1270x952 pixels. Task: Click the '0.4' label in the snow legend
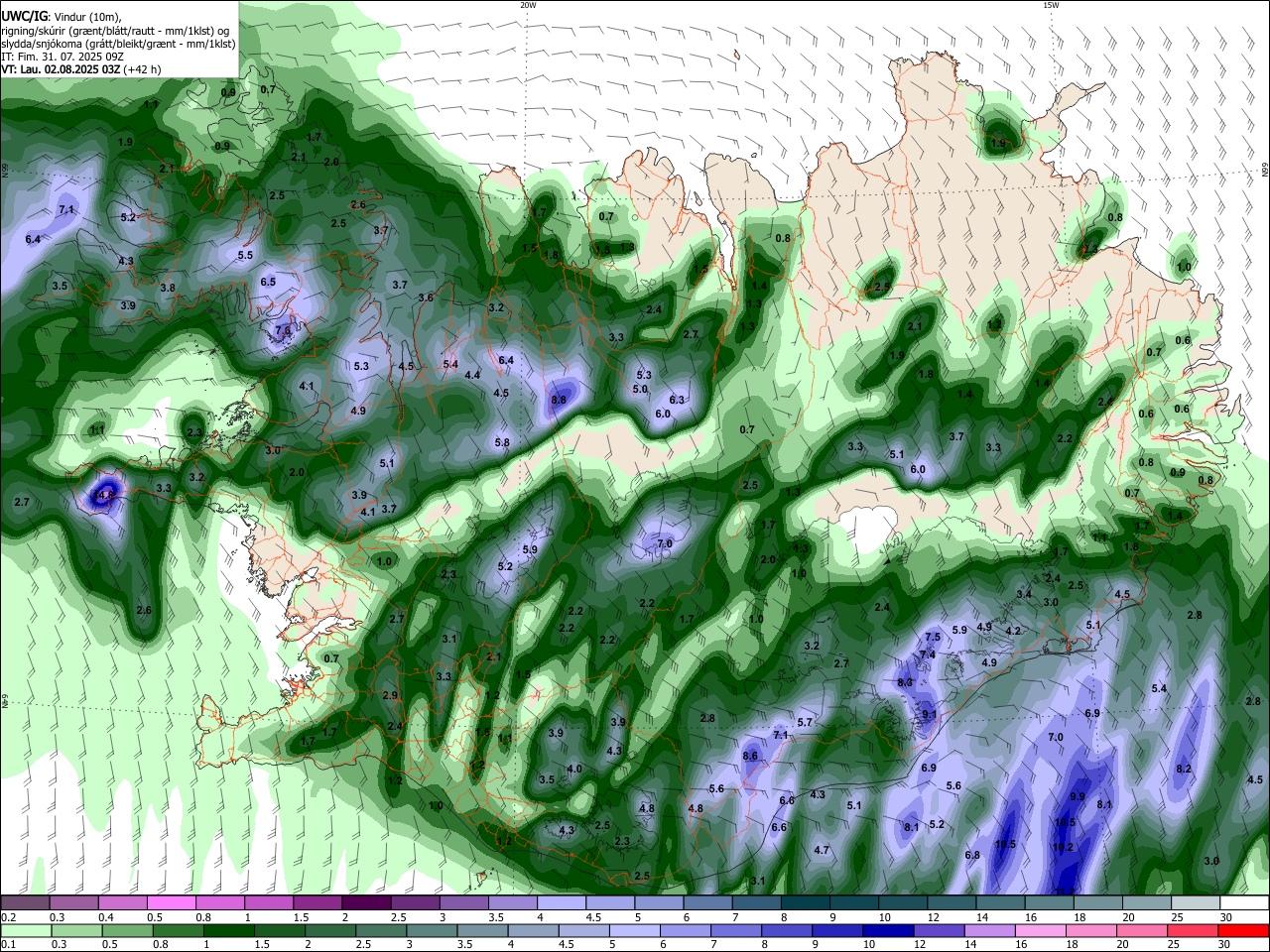106,917
